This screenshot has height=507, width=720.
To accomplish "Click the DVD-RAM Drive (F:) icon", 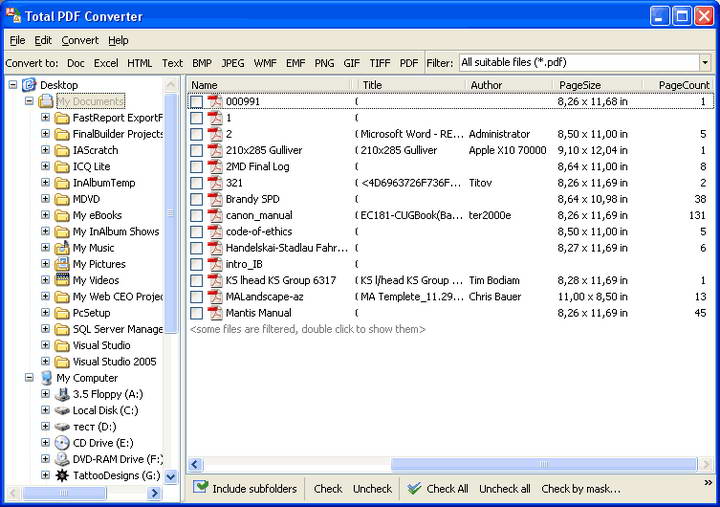I will point(62,459).
